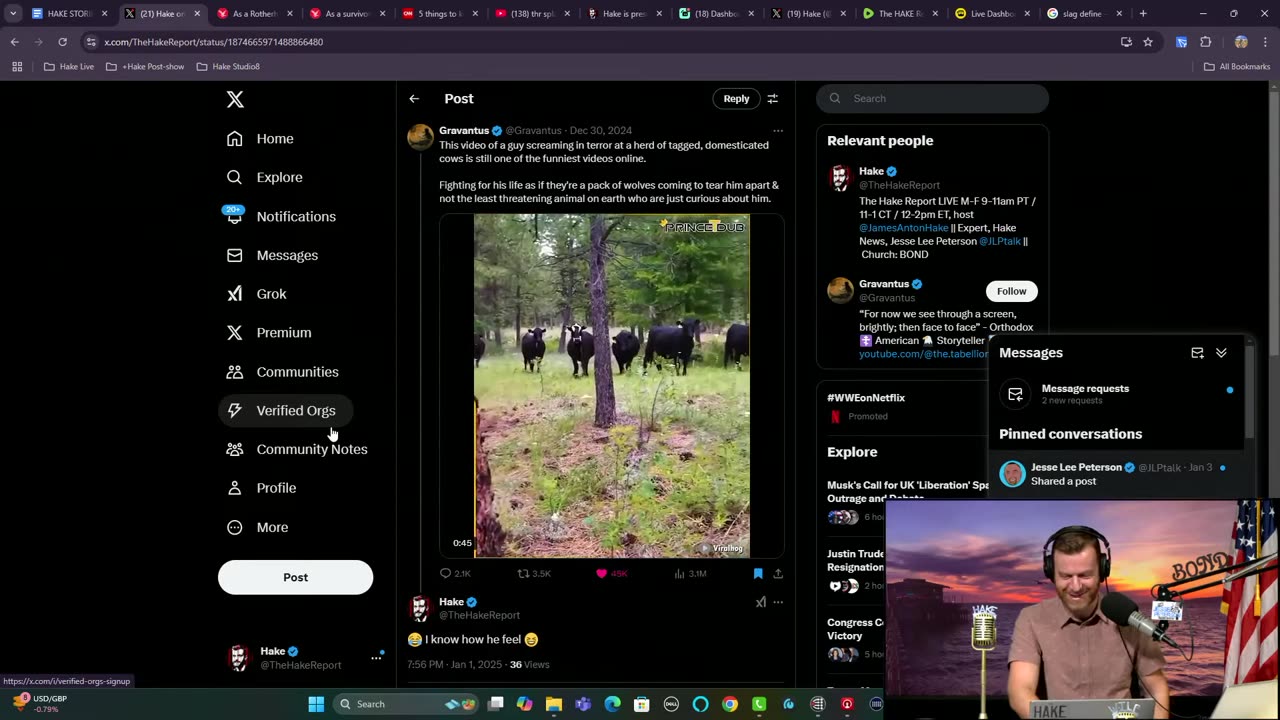Bookmark this page with star icon

1148,42
